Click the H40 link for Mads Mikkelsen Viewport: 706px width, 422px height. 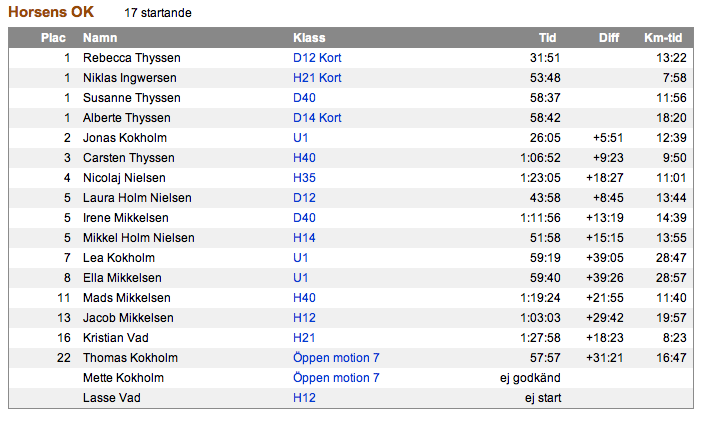(x=304, y=298)
